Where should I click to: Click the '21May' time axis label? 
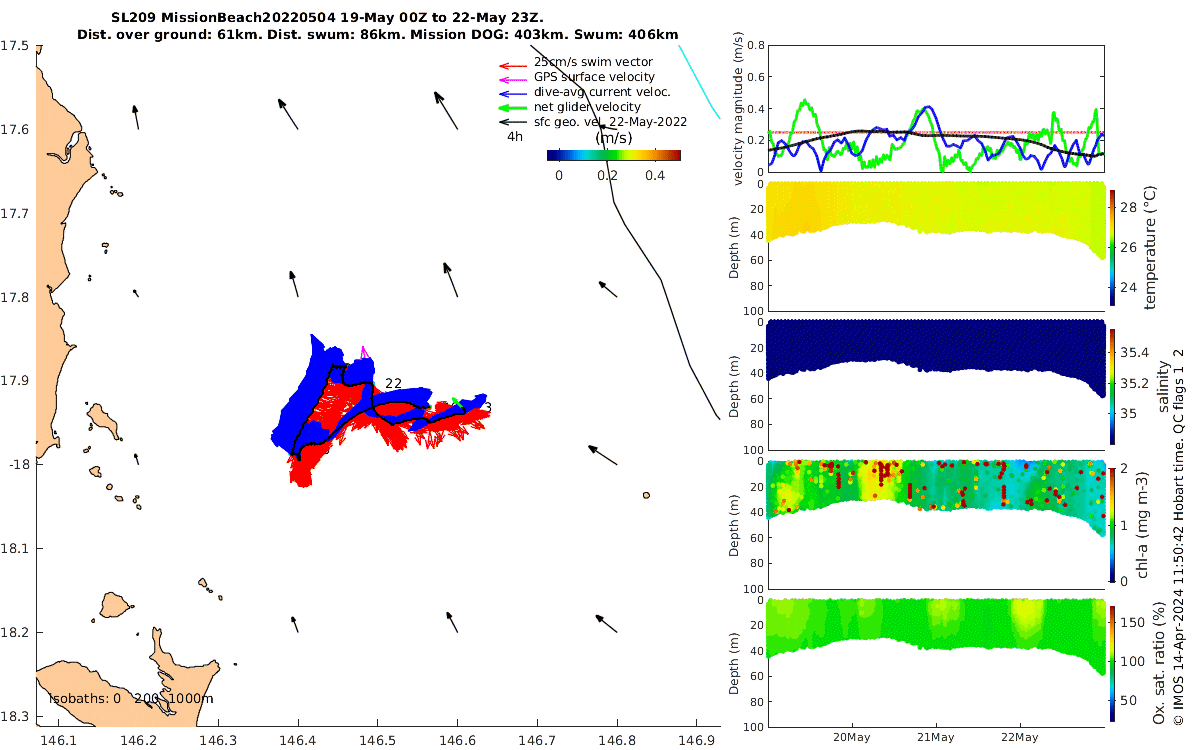tap(936, 737)
